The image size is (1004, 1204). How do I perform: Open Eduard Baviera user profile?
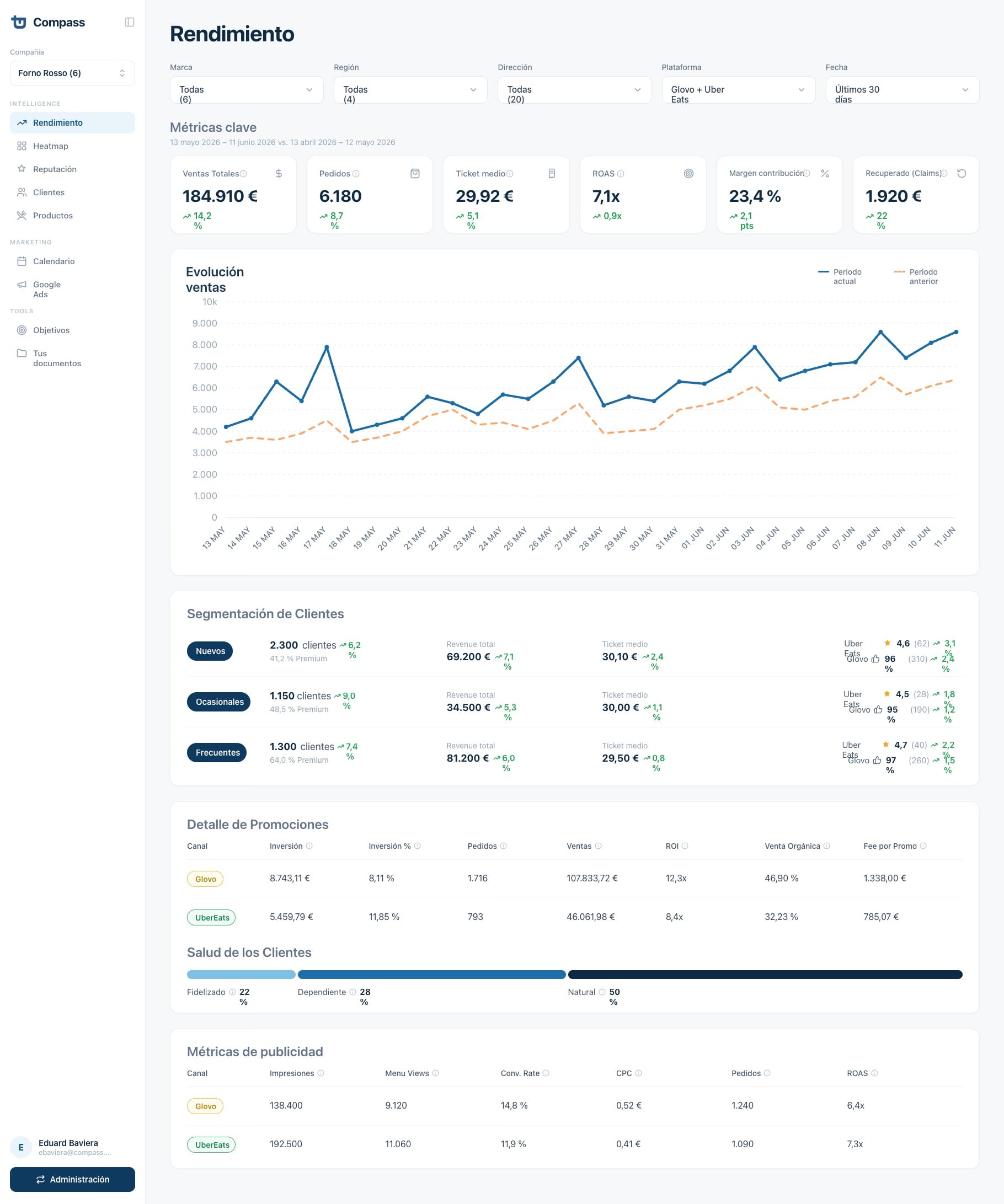(x=72, y=1147)
